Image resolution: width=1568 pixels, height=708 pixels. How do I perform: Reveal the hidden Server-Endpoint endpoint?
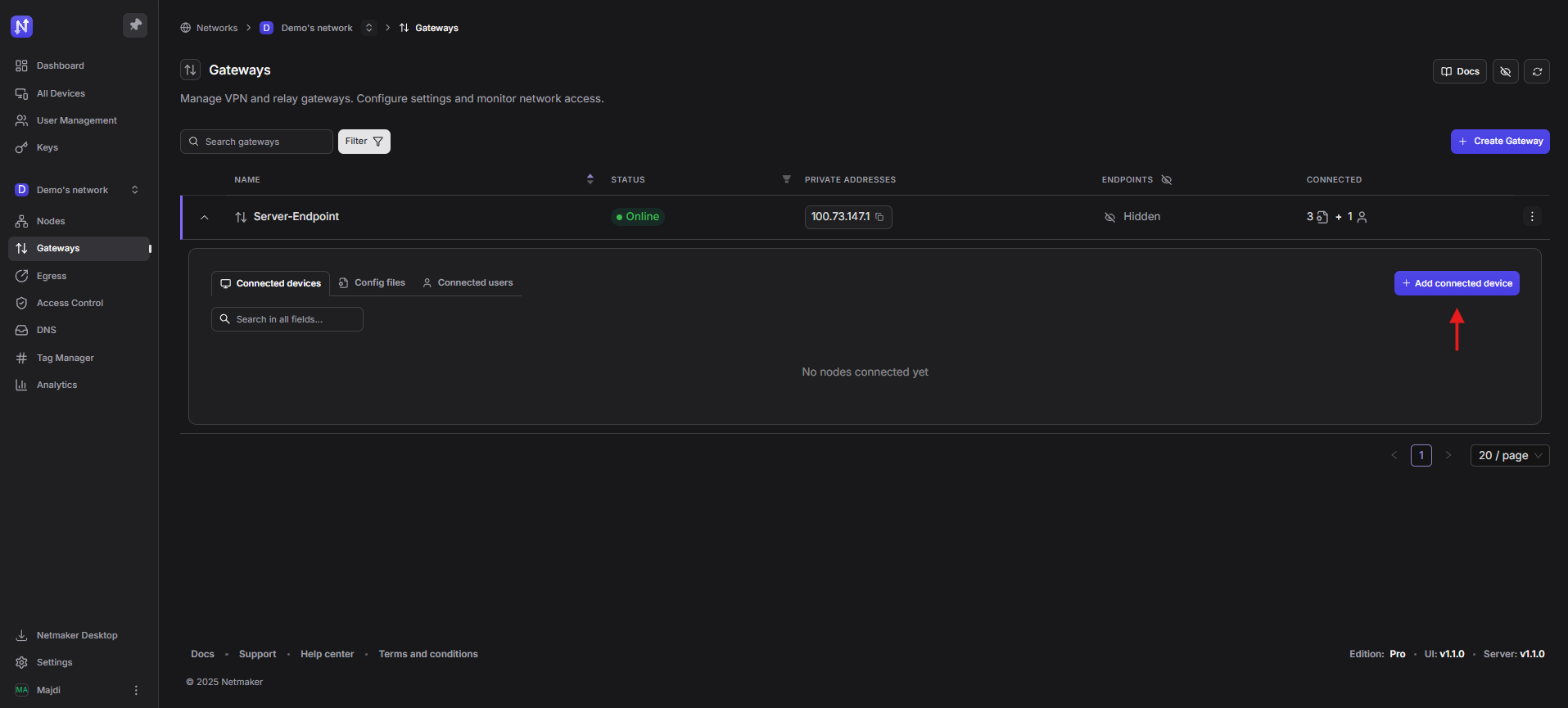1110,217
